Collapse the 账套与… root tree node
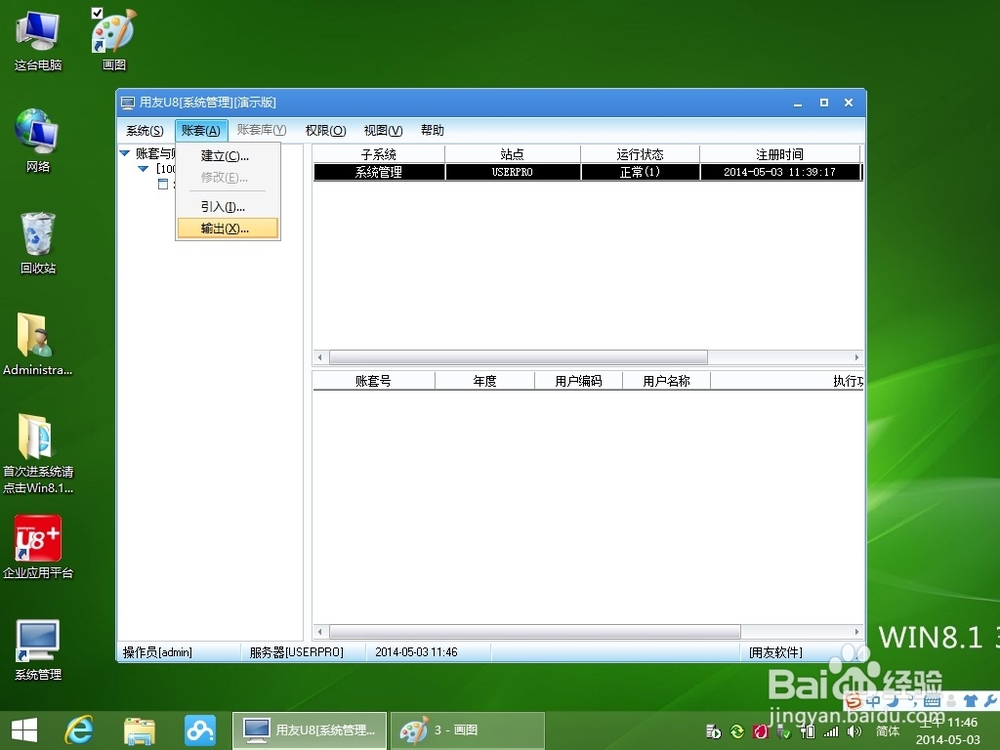Image resolution: width=1000 pixels, height=750 pixels. [x=125, y=153]
